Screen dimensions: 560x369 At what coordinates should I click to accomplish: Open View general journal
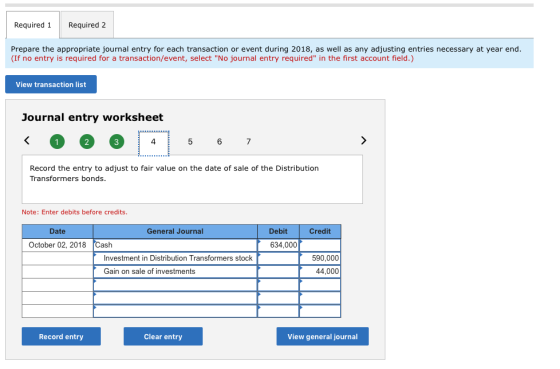[x=322, y=336]
